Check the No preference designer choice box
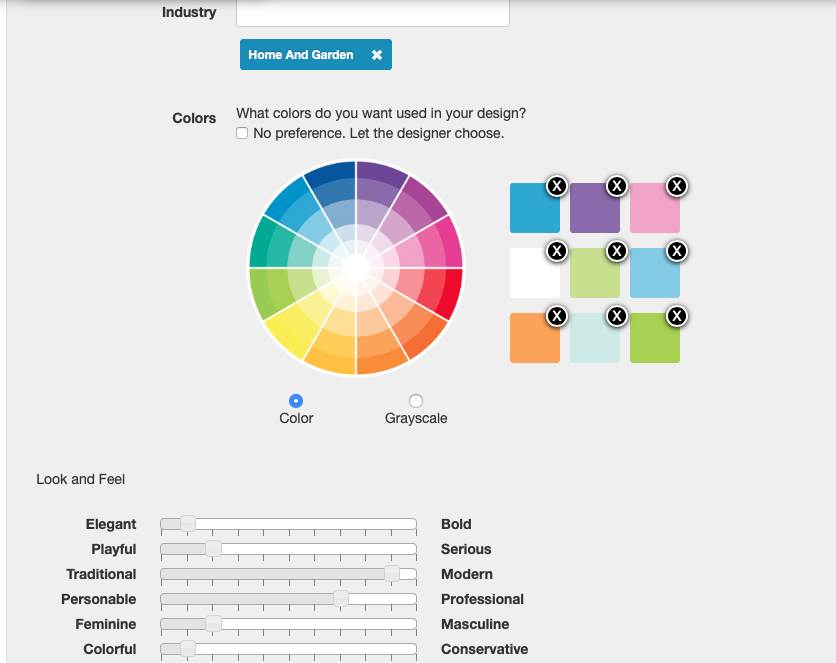836x663 pixels. pyautogui.click(x=242, y=133)
